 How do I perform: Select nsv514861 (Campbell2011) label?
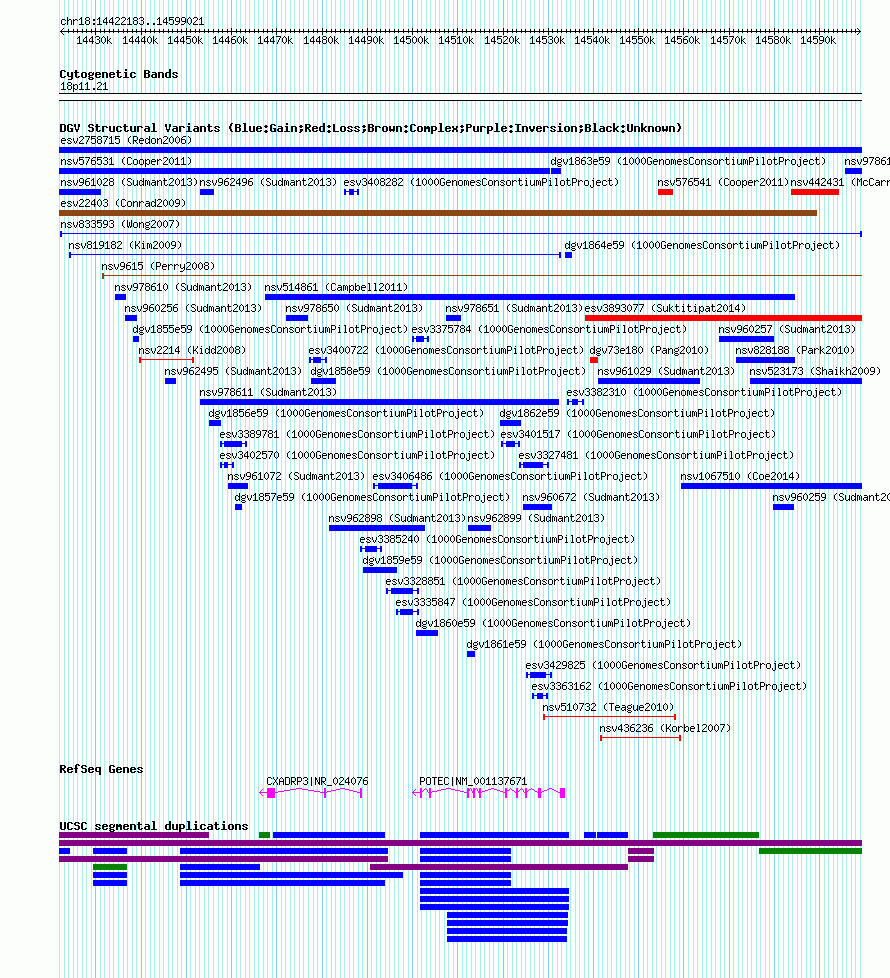[x=336, y=288]
